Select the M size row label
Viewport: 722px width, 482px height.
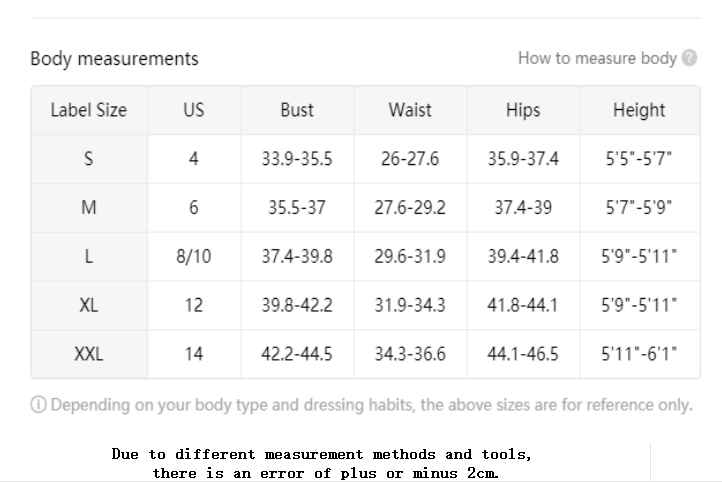click(88, 208)
